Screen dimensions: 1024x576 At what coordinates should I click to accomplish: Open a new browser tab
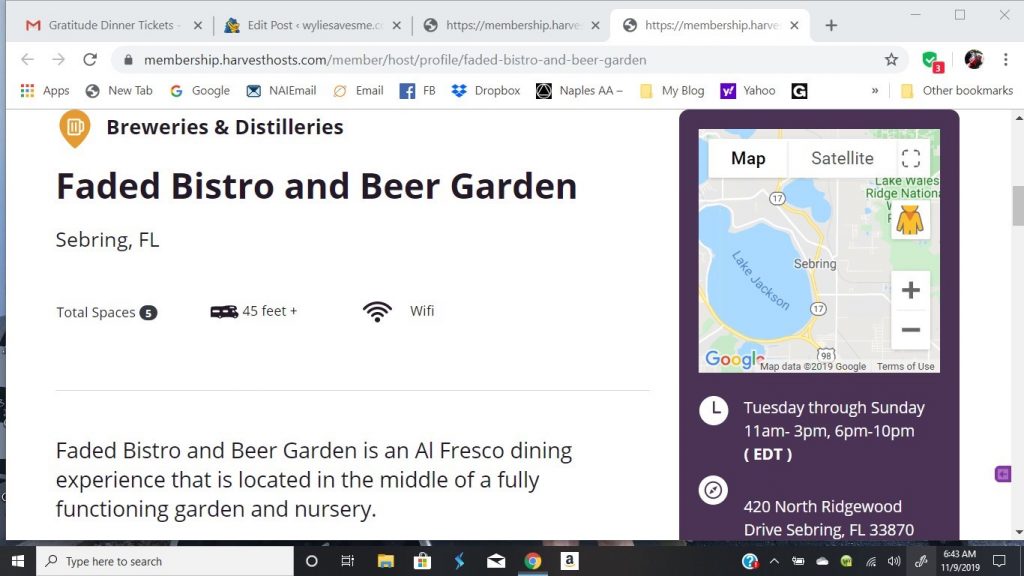click(831, 25)
